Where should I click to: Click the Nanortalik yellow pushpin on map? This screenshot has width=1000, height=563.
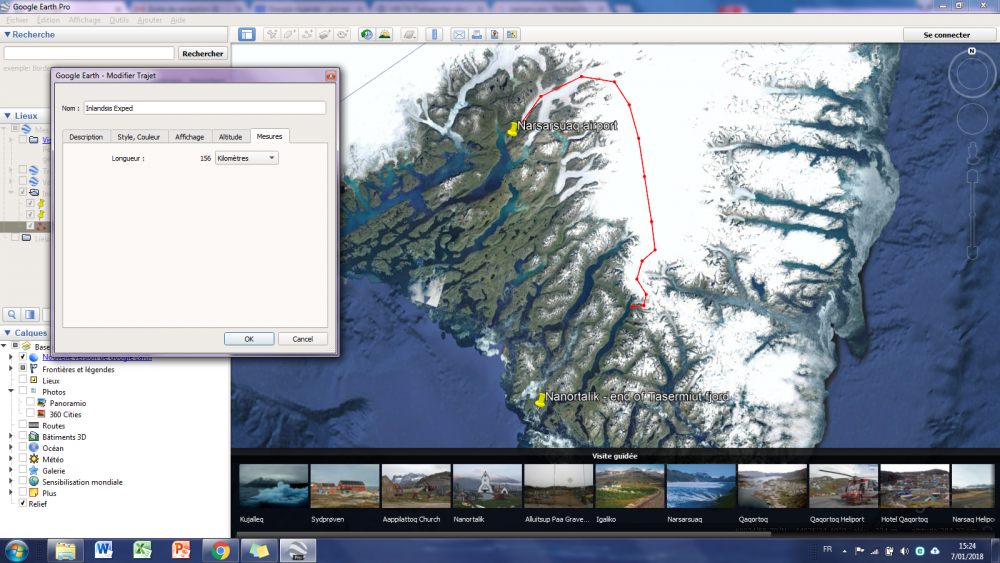coord(541,400)
